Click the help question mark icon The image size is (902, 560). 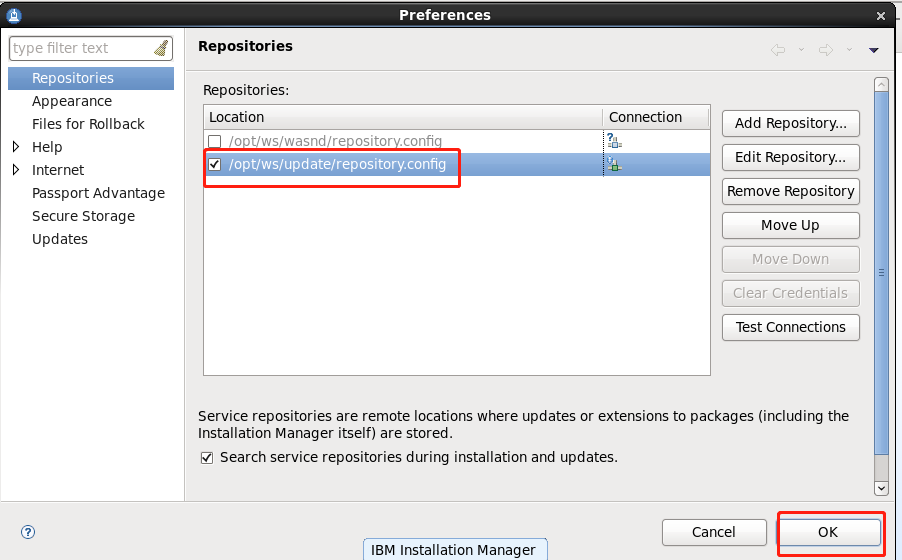coord(28,532)
